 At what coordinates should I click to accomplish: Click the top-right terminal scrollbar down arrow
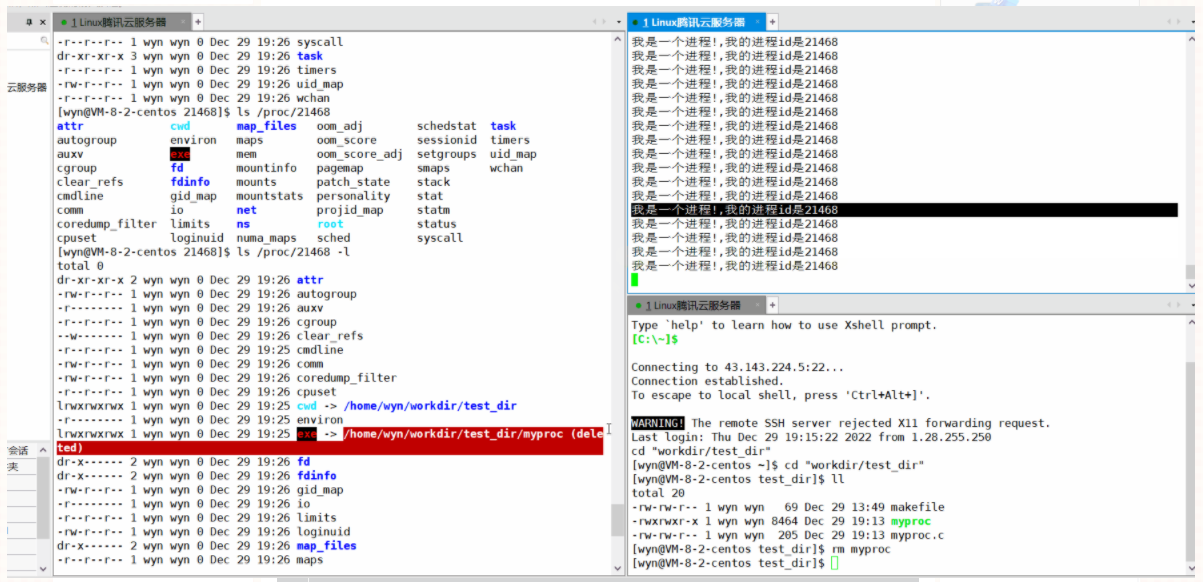(x=1190, y=286)
